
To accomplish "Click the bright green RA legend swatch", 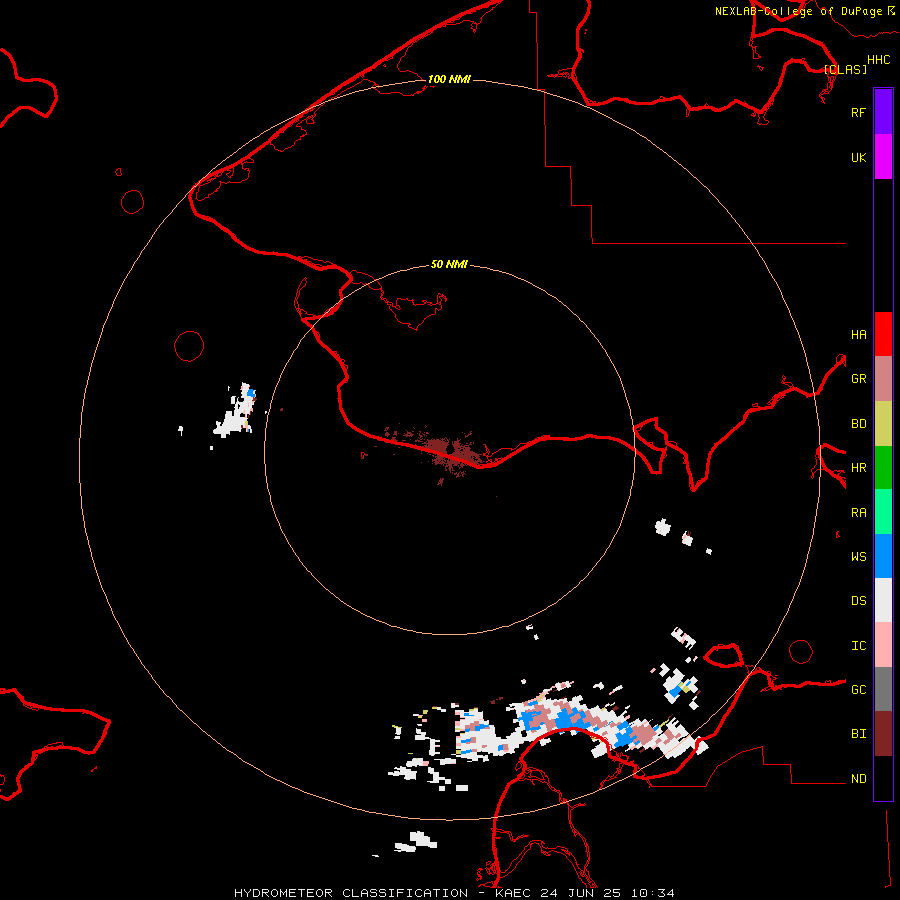I will (x=883, y=512).
